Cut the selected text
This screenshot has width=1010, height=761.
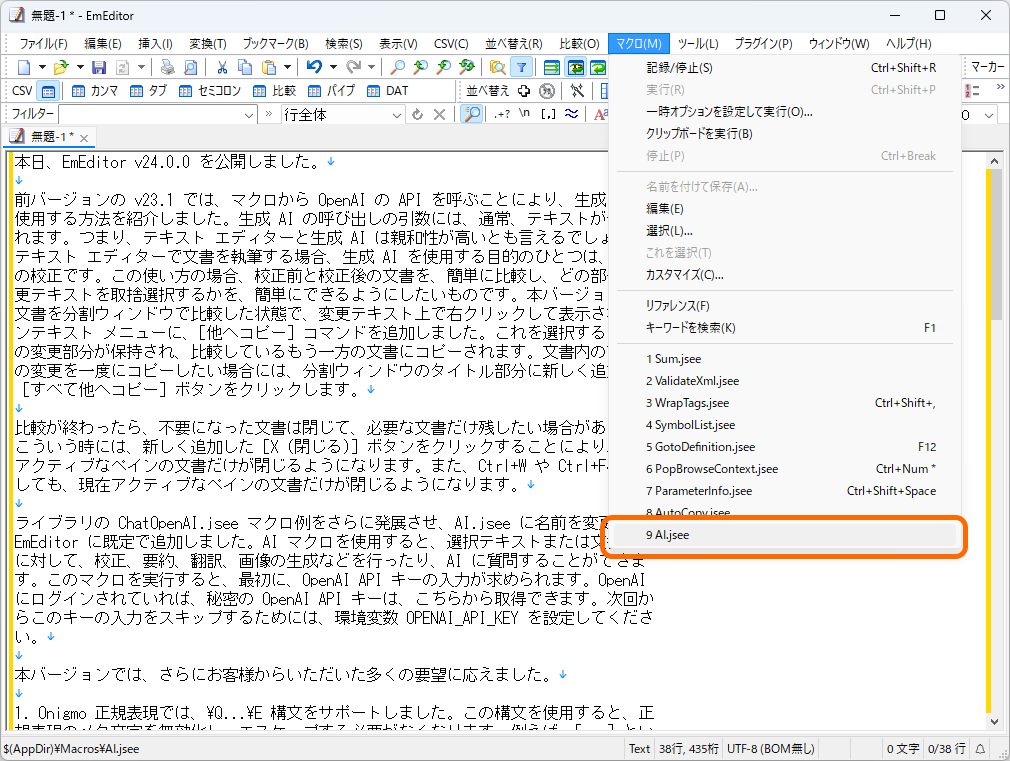coord(221,66)
